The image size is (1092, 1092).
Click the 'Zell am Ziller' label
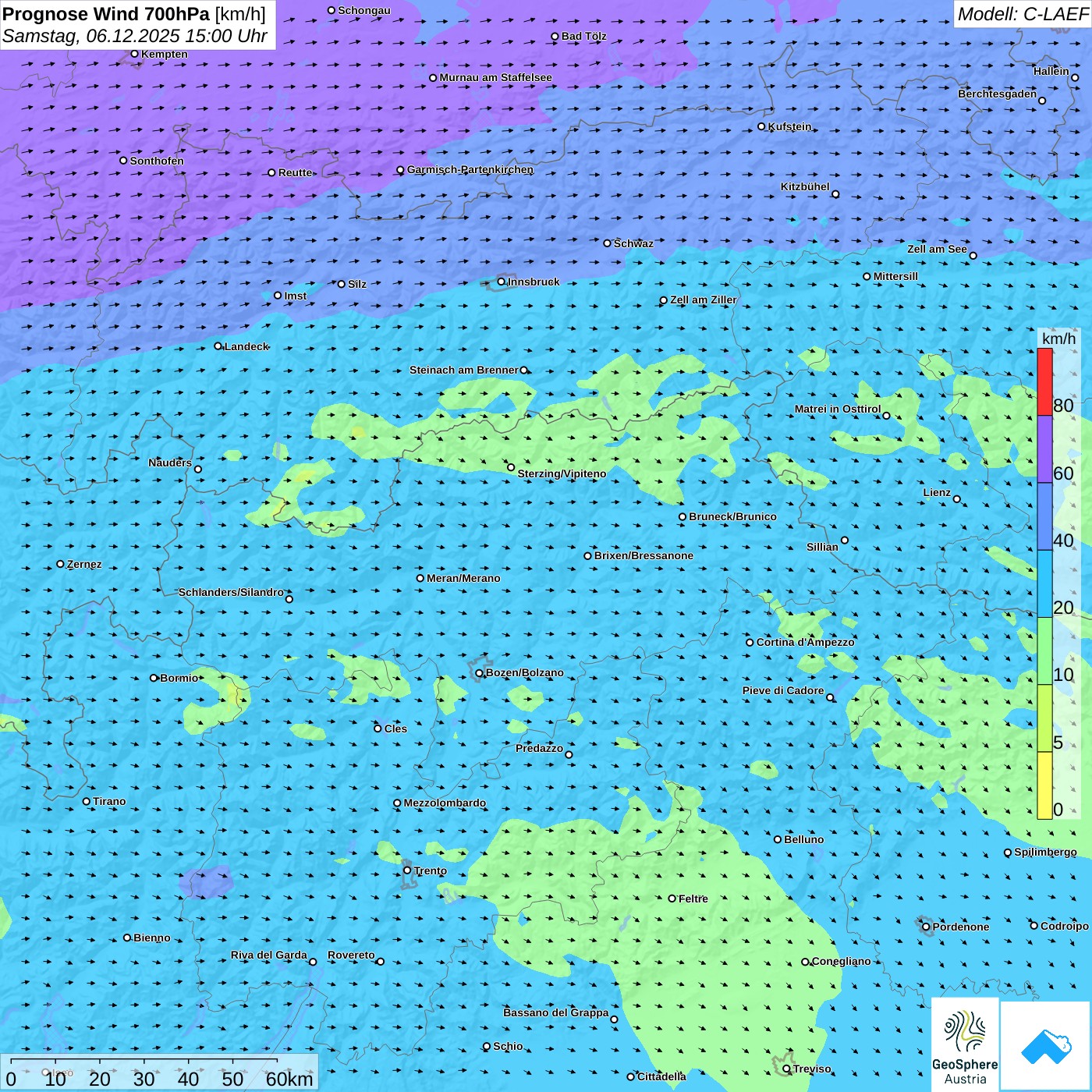point(704,300)
